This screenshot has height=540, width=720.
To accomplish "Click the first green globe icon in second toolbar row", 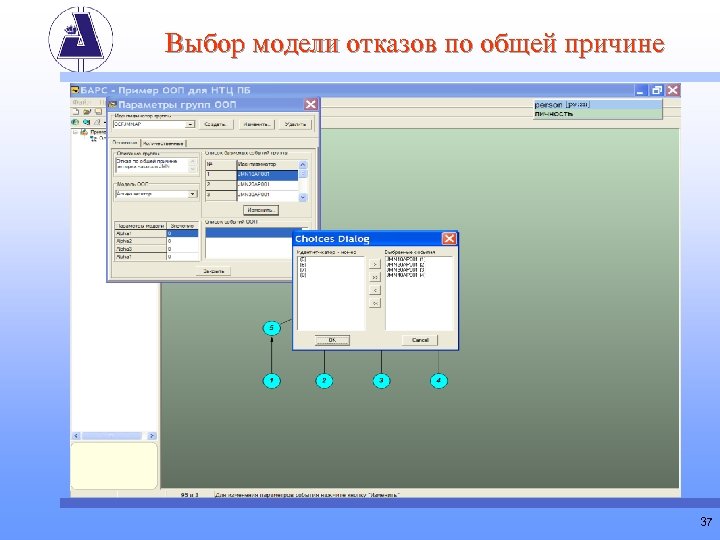I will coord(75,122).
